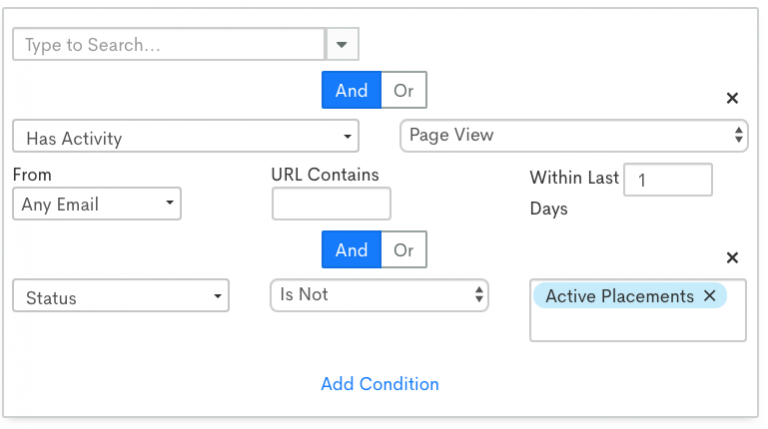Click empty area of status values box

tap(638, 324)
